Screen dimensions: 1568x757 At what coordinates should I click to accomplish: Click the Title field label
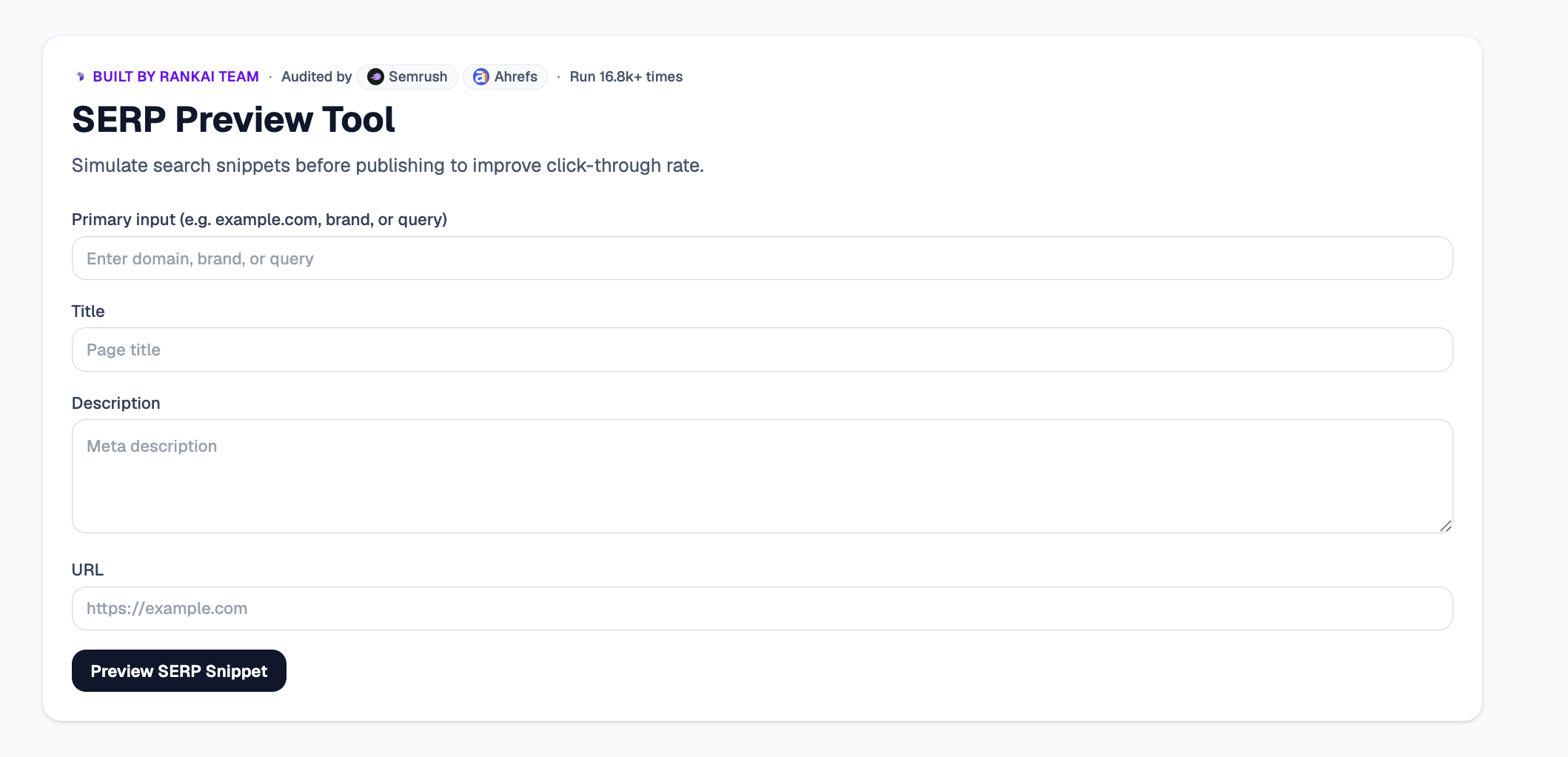tap(88, 311)
